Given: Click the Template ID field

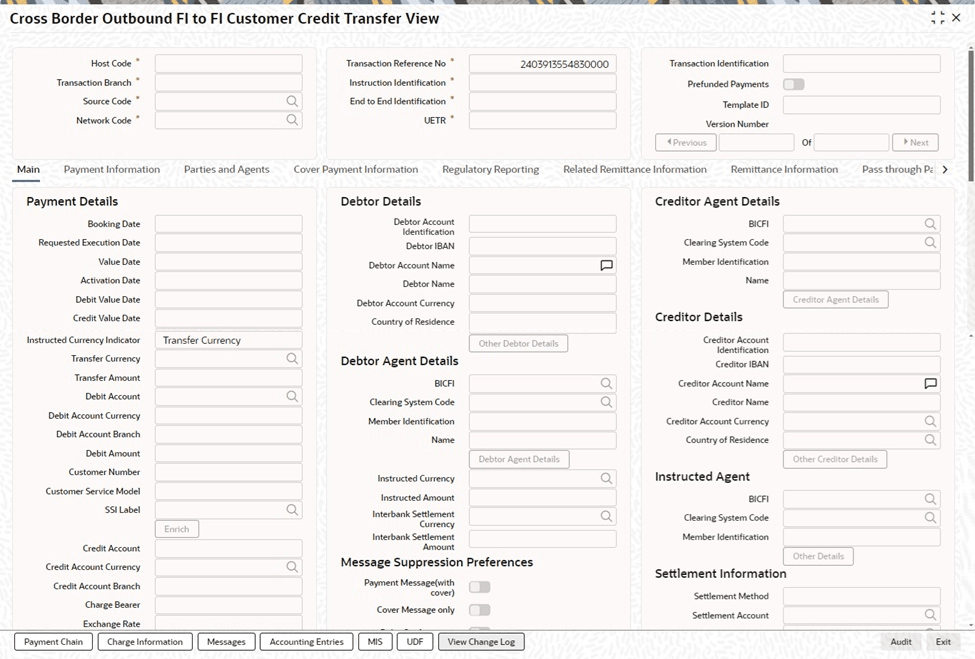Looking at the screenshot, I should pyautogui.click(x=862, y=104).
